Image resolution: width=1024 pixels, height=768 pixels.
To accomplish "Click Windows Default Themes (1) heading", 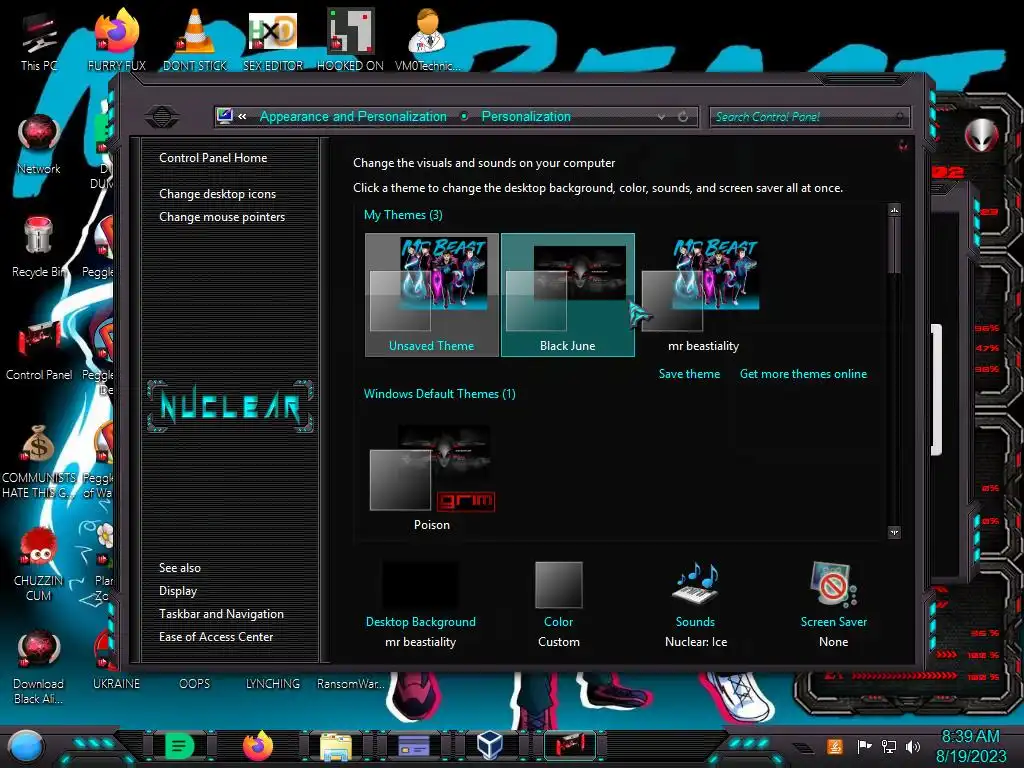I will pos(440,394).
